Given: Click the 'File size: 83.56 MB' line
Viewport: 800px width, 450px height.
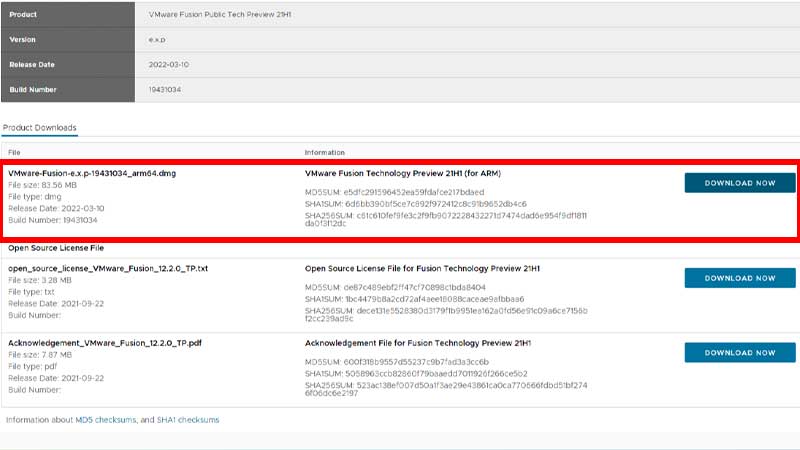Looking at the screenshot, I should click(x=42, y=185).
